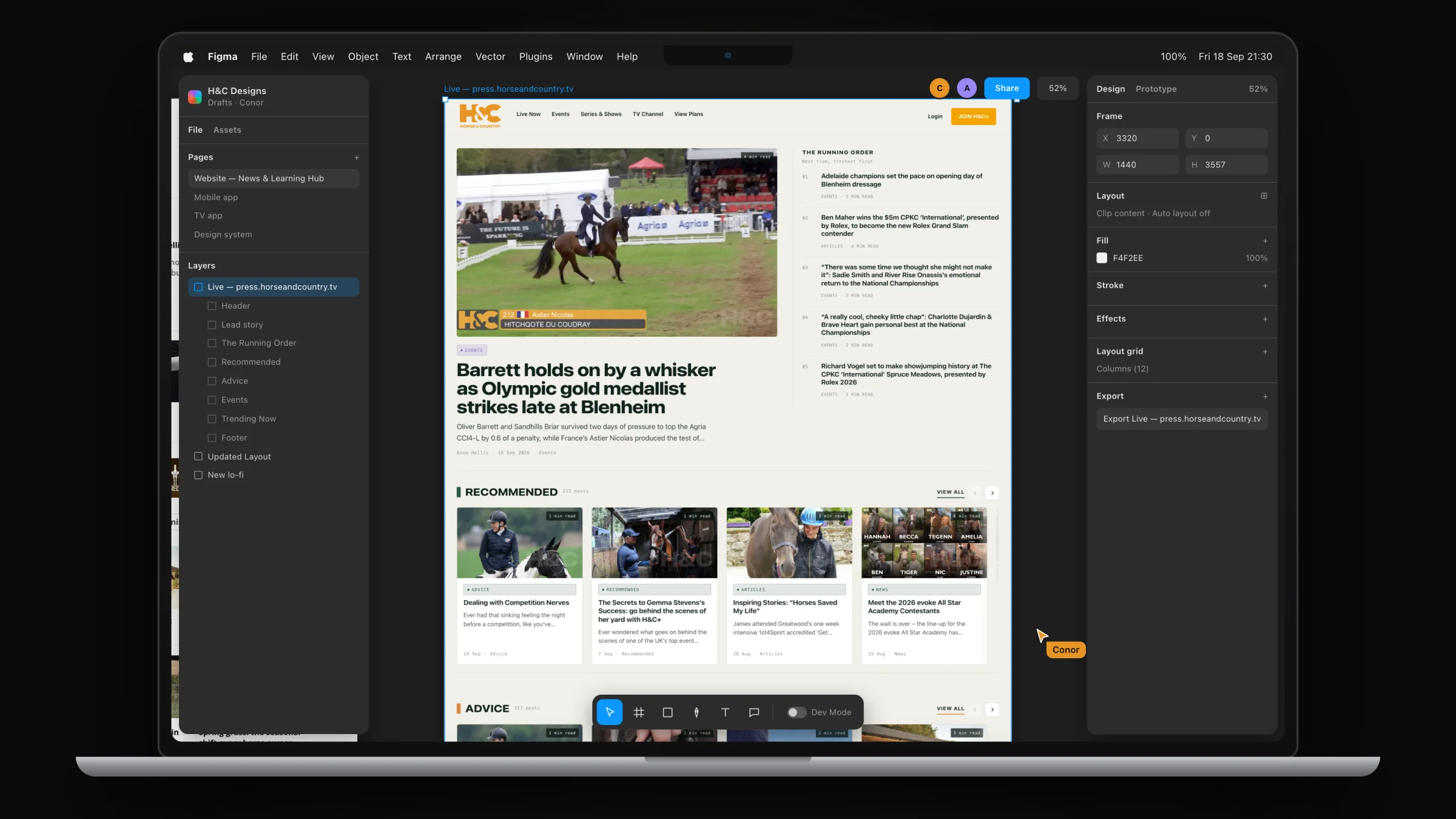Add a stroke with plus icon

(1265, 286)
